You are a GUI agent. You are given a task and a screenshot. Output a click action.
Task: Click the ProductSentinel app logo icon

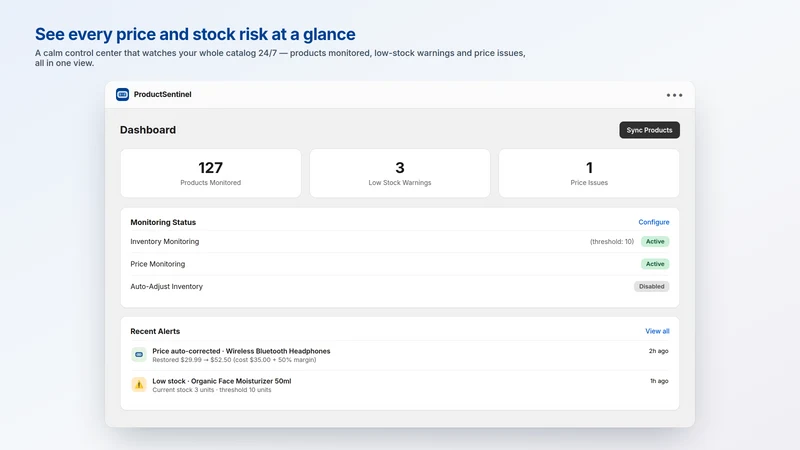(x=122, y=94)
